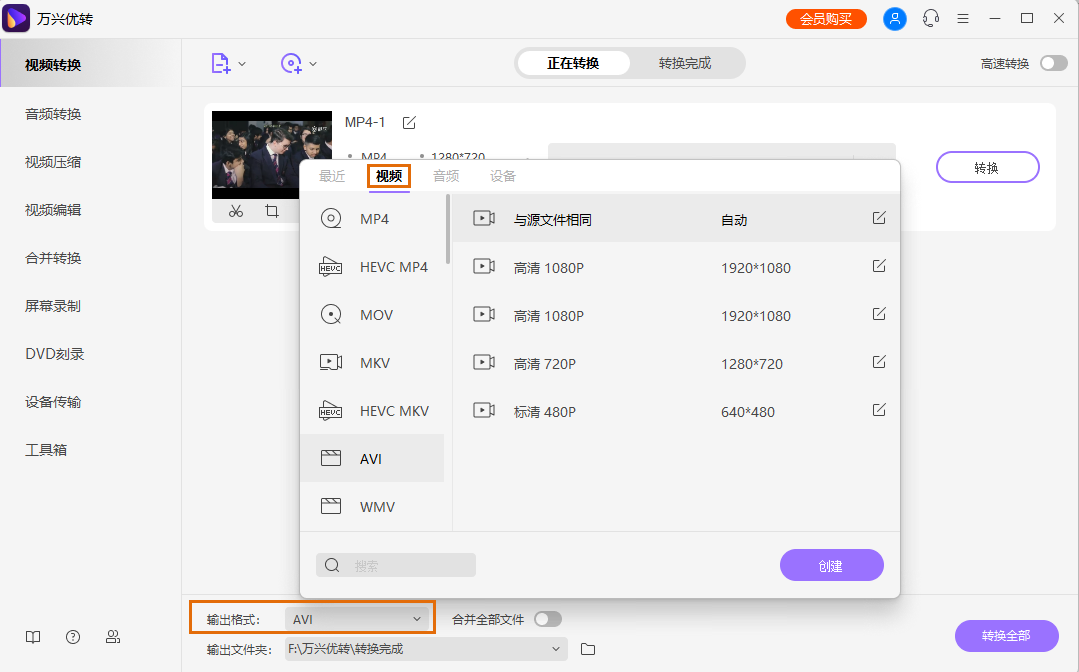
Task: Select the AVI format in the list
Action: [x=372, y=459]
